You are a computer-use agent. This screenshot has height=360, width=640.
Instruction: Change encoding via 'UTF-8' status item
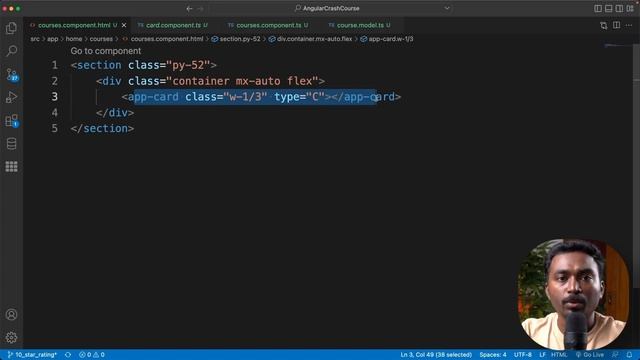point(522,355)
